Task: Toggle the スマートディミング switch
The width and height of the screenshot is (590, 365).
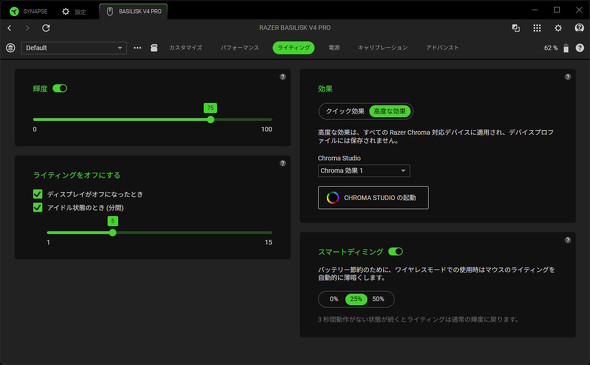Action: (x=395, y=251)
